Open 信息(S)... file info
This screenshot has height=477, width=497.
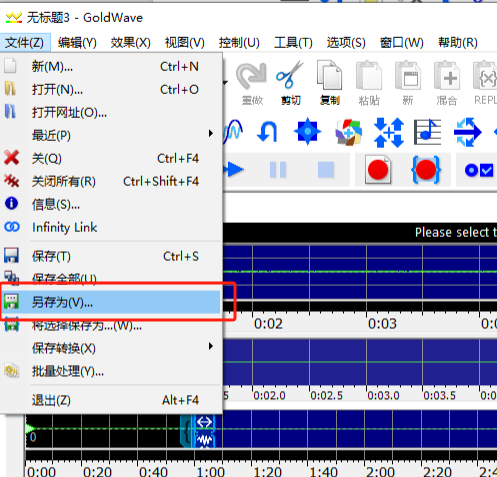(111, 204)
